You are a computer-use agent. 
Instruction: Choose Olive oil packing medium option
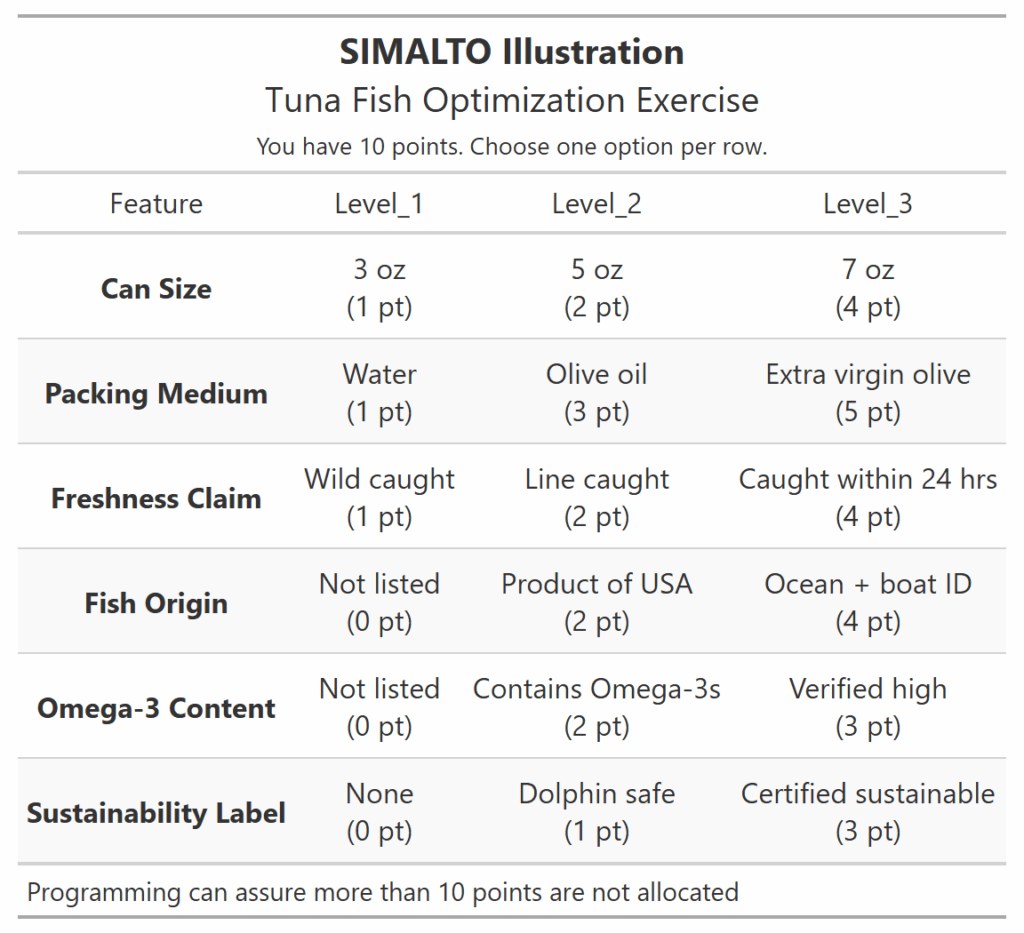(x=596, y=393)
